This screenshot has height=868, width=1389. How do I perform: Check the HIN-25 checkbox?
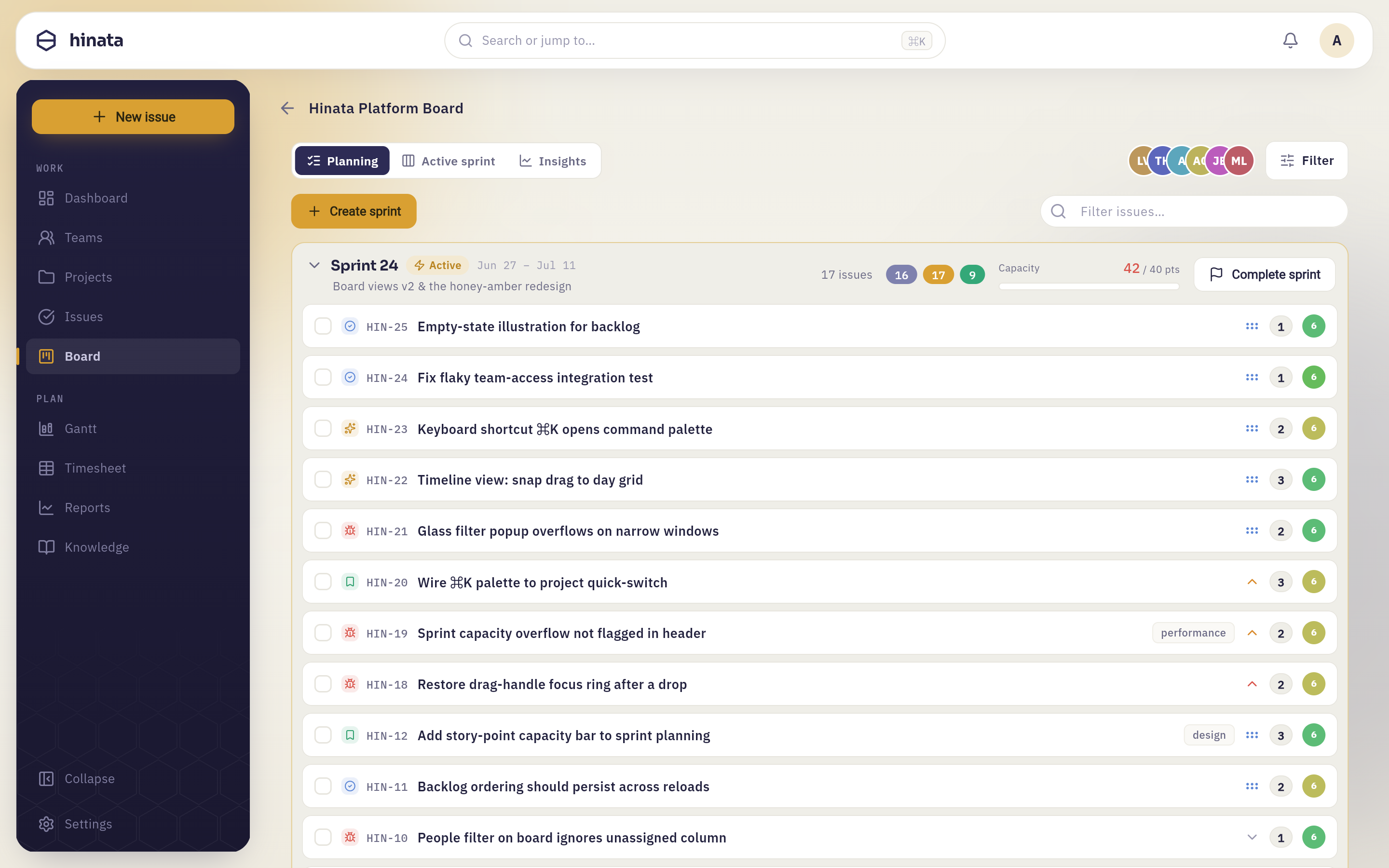click(323, 326)
